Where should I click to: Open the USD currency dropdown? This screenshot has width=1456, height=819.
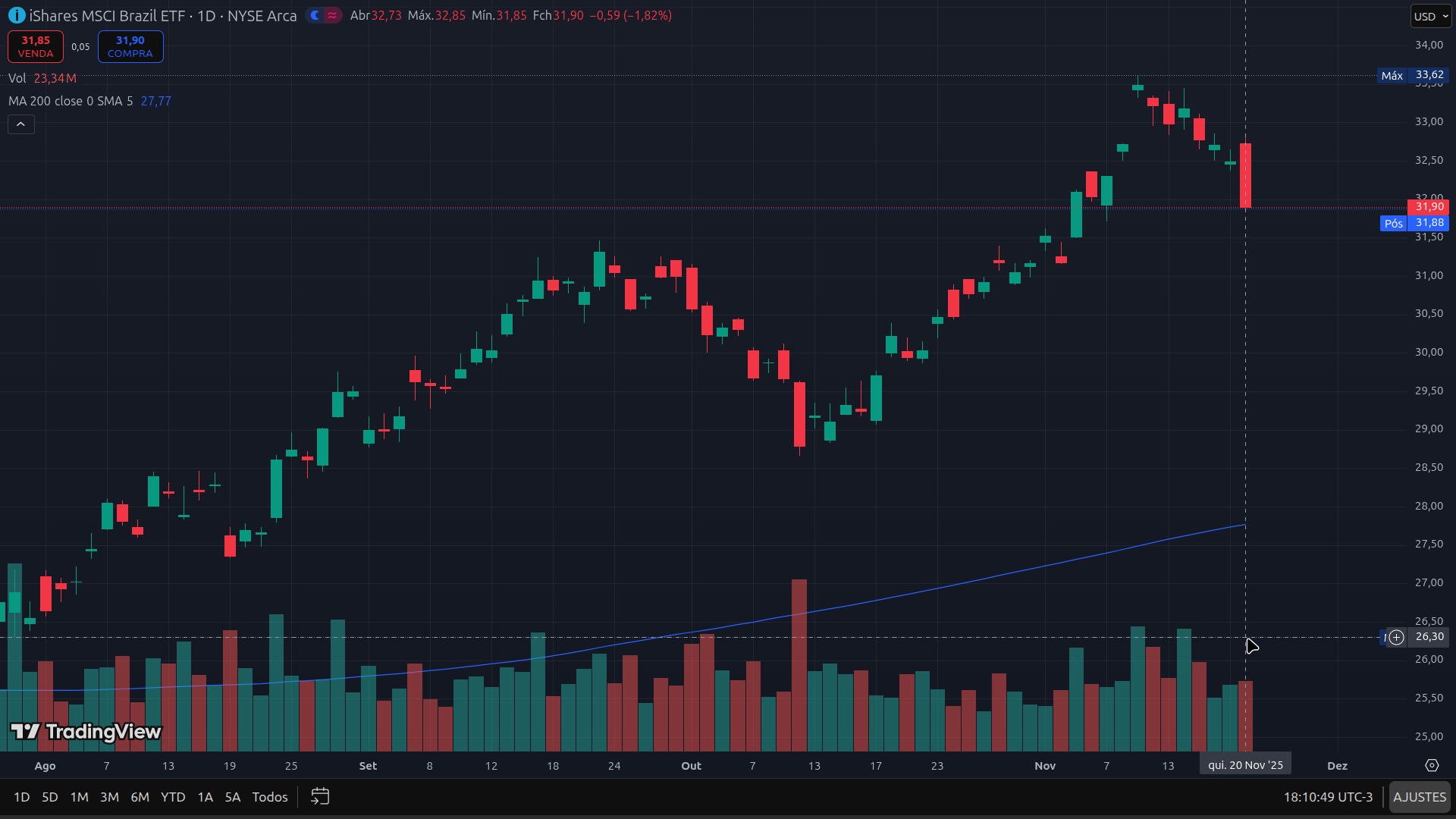pos(1430,16)
